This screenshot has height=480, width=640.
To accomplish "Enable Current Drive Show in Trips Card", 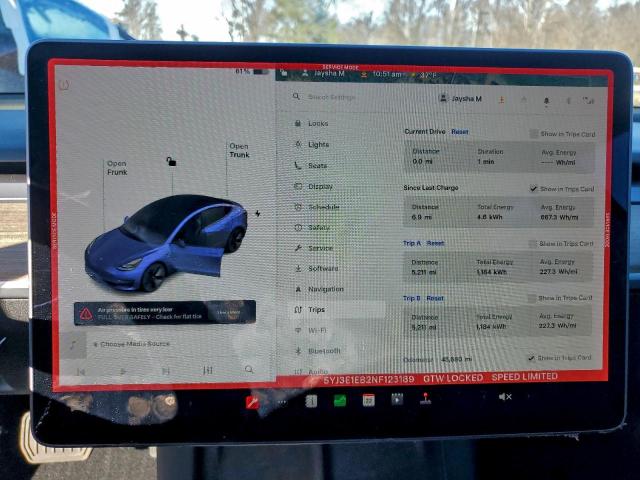I will (x=533, y=134).
